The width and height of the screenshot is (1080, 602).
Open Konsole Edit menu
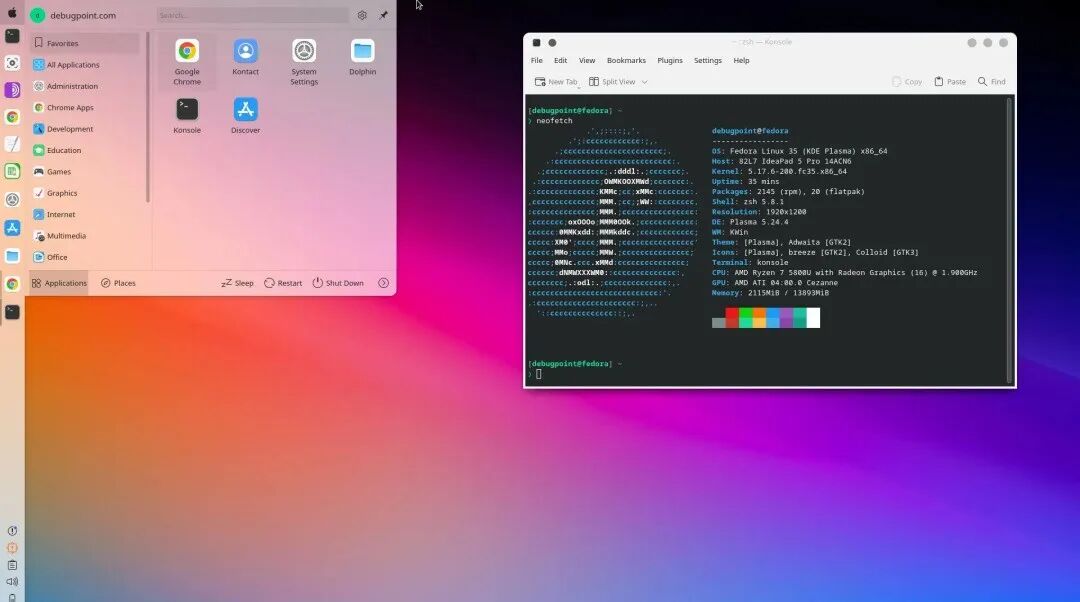tap(561, 61)
